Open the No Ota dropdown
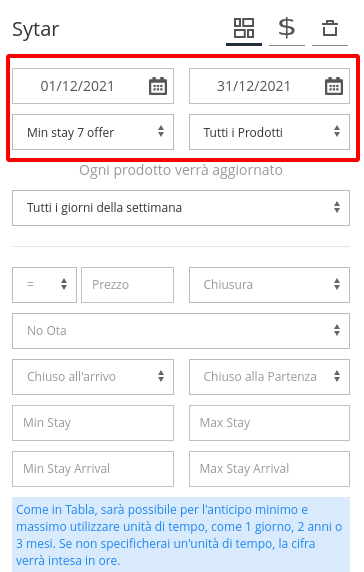The width and height of the screenshot is (364, 572). click(181, 331)
